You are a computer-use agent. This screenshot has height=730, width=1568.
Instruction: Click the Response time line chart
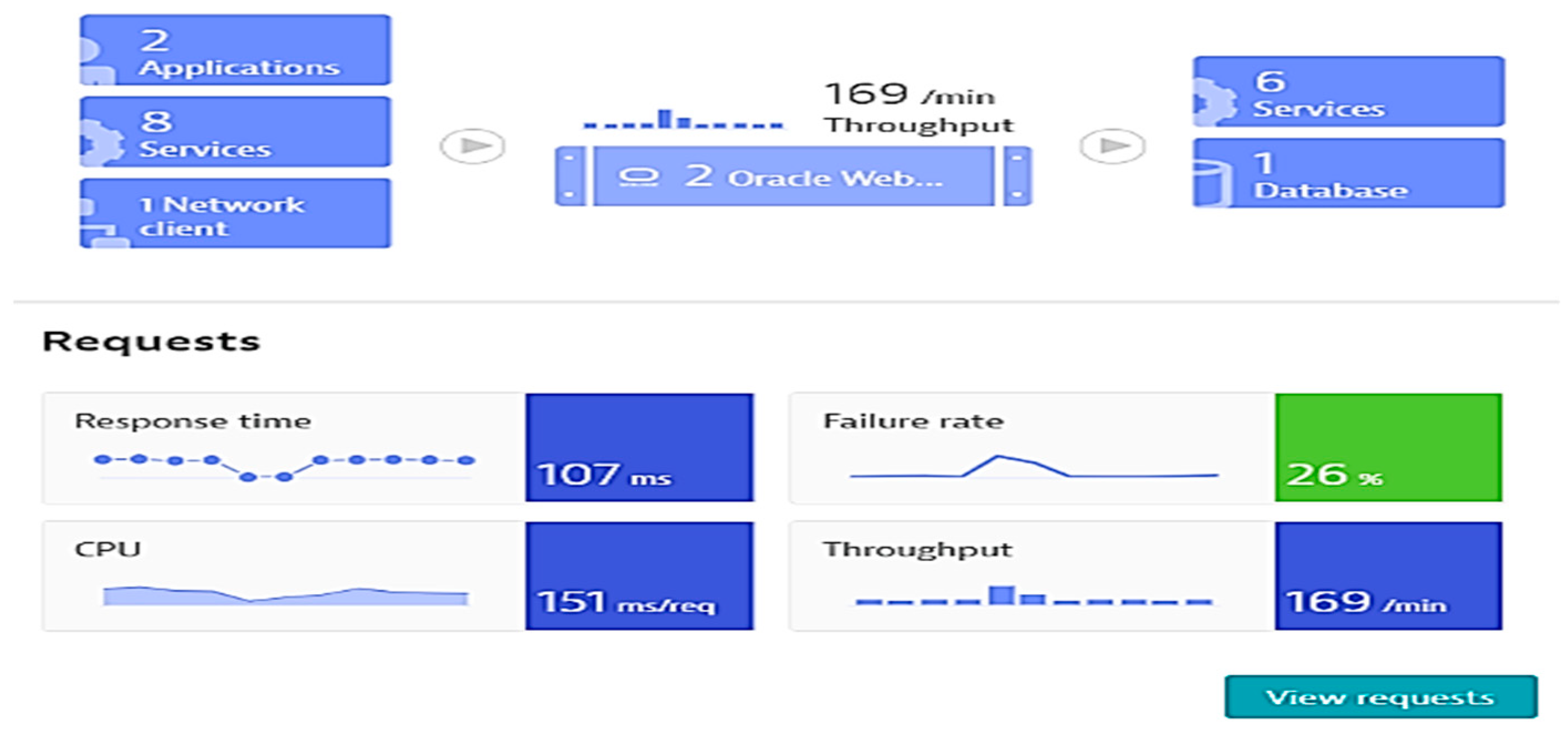(x=284, y=467)
